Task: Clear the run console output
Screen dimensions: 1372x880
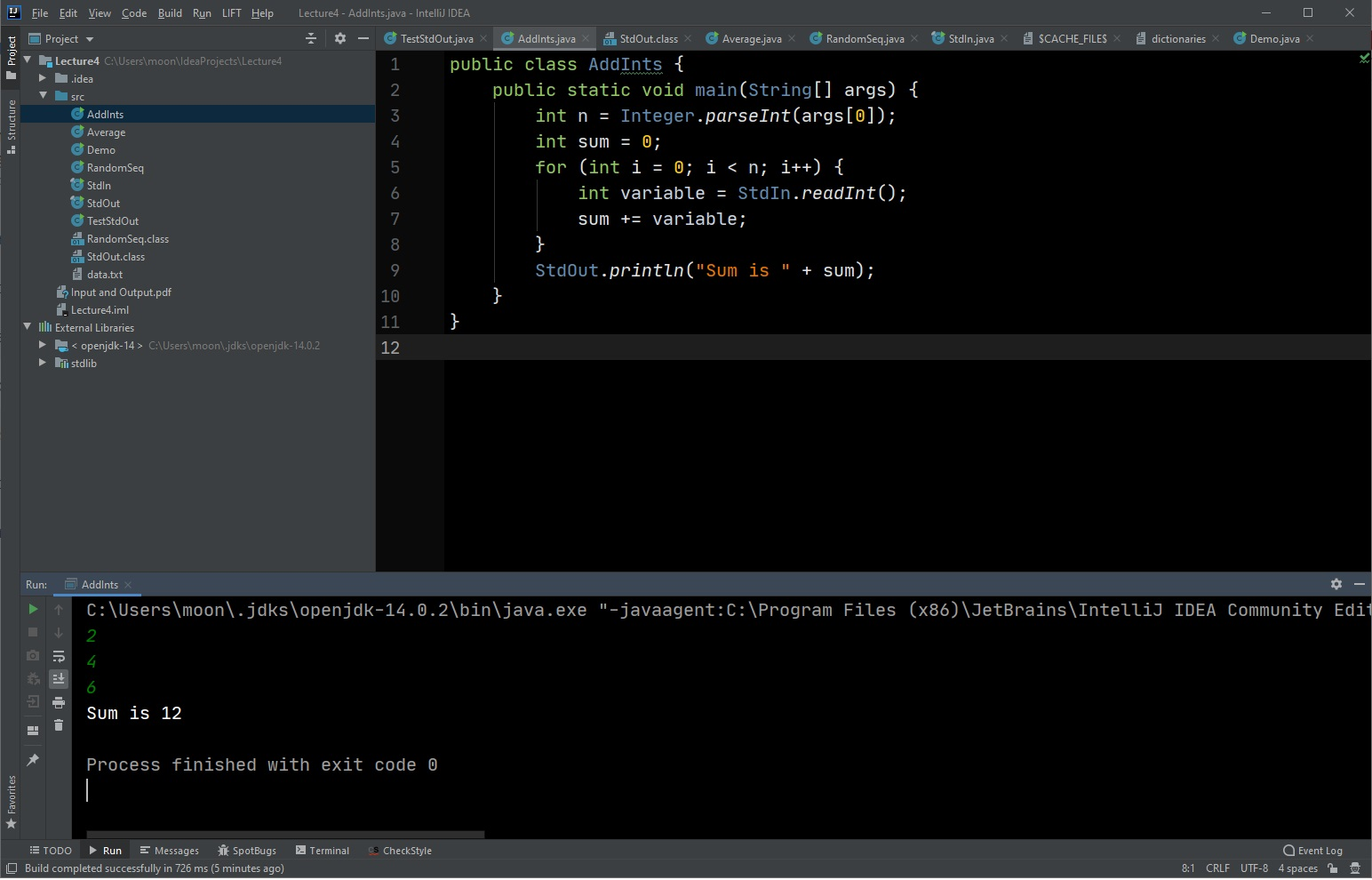Action: tap(59, 725)
